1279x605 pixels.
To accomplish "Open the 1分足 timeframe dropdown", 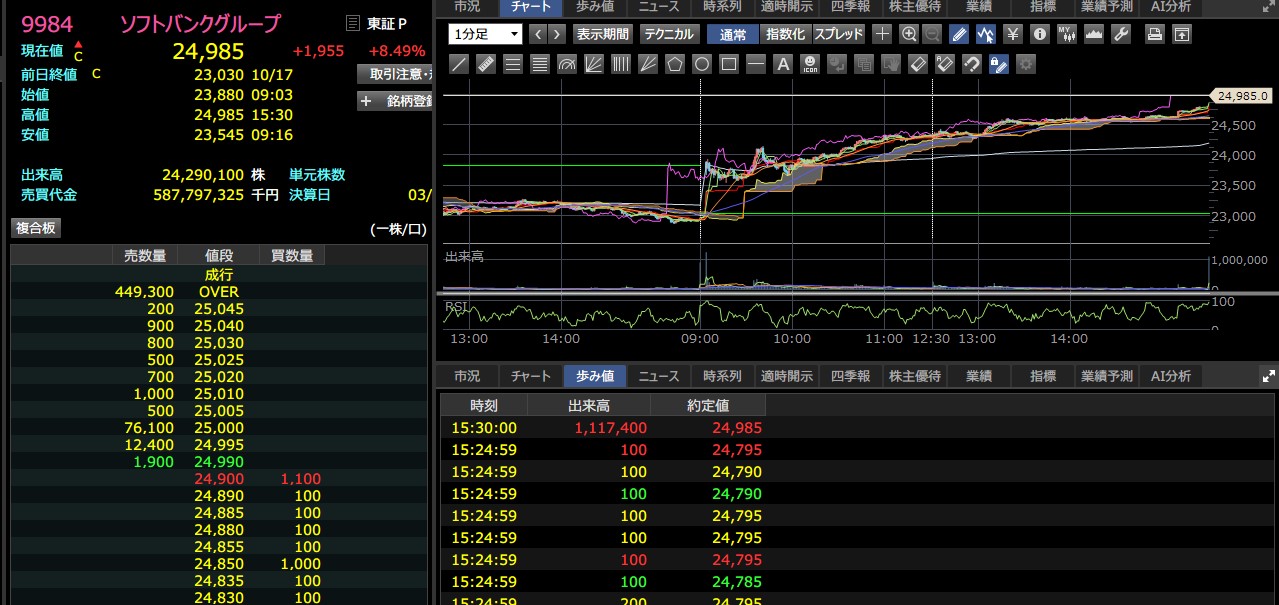I will [486, 34].
